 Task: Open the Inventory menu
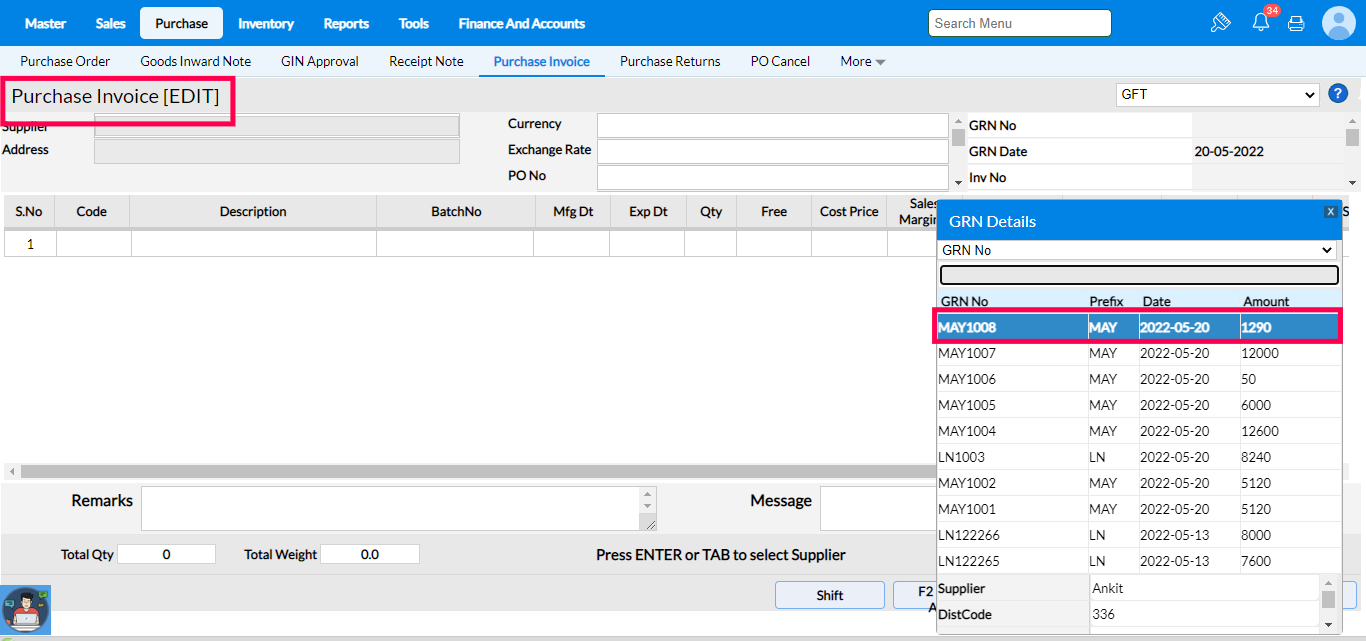click(266, 23)
